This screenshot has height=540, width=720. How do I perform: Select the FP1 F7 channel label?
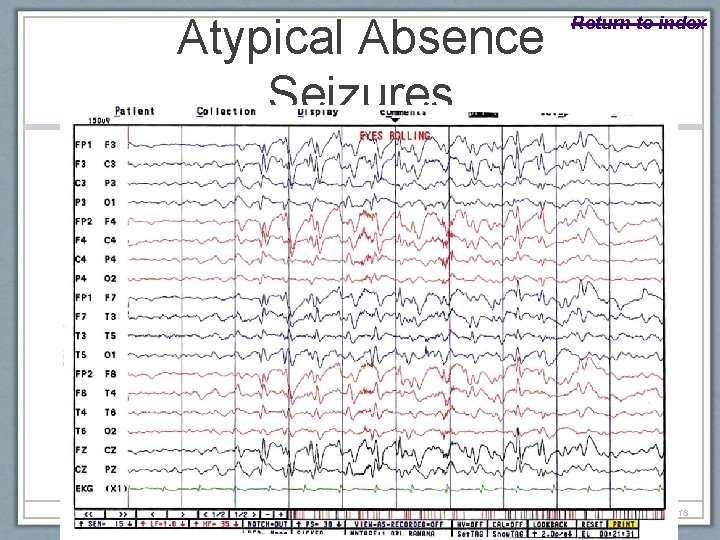[x=96, y=298]
